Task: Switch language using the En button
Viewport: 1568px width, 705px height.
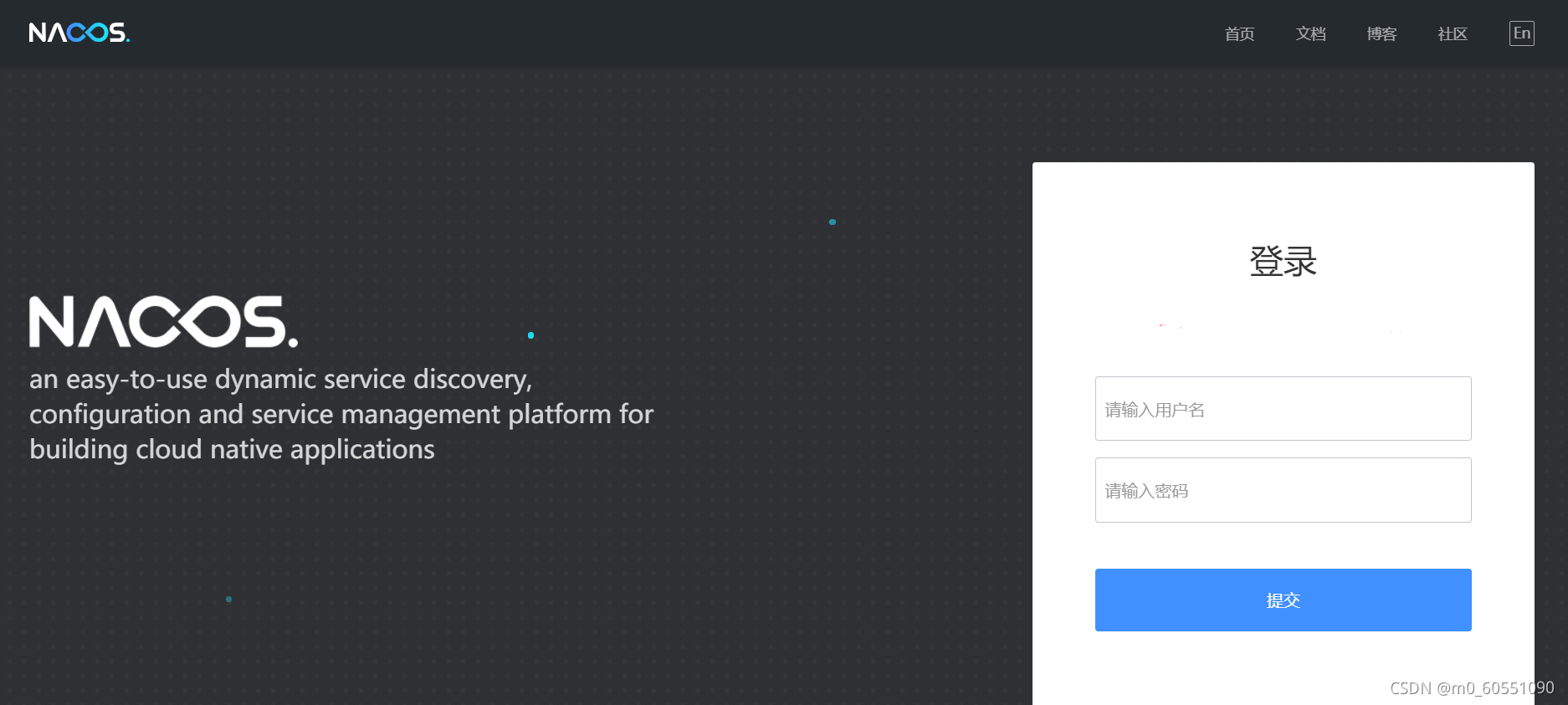Action: [x=1522, y=33]
